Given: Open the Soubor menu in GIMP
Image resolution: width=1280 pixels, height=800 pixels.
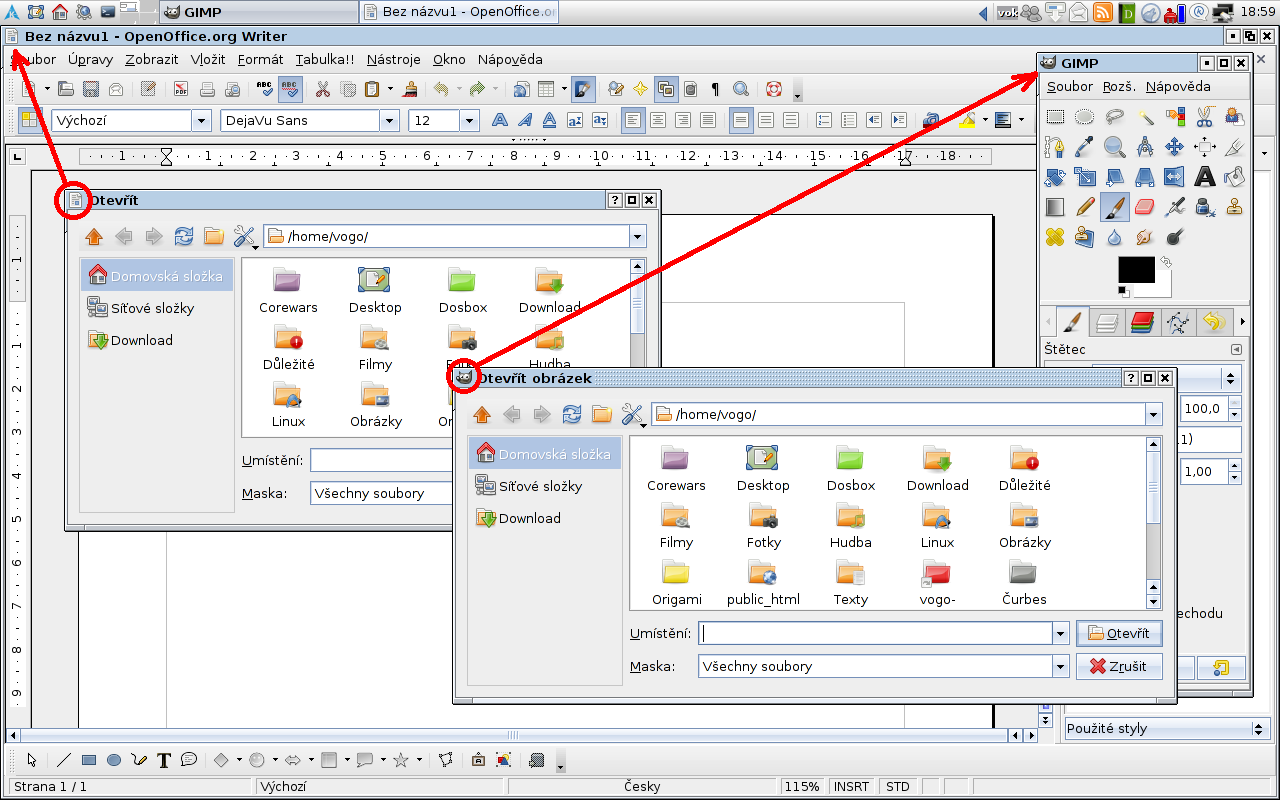Looking at the screenshot, I should pyautogui.click(x=1070, y=87).
